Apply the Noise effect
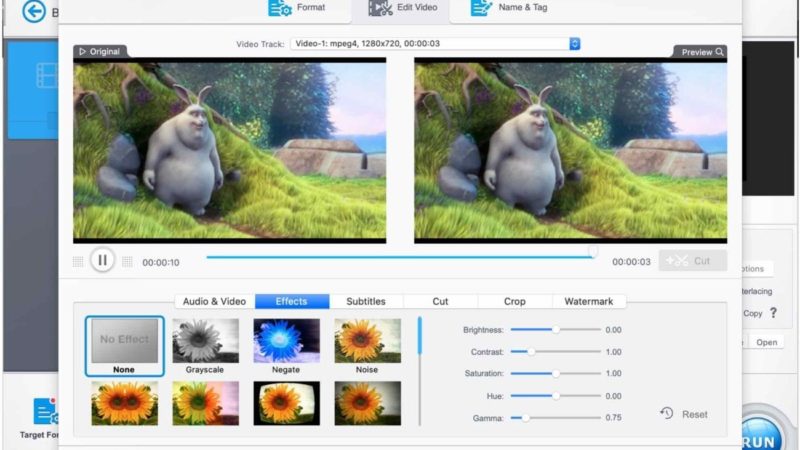800x450 pixels. 367,341
